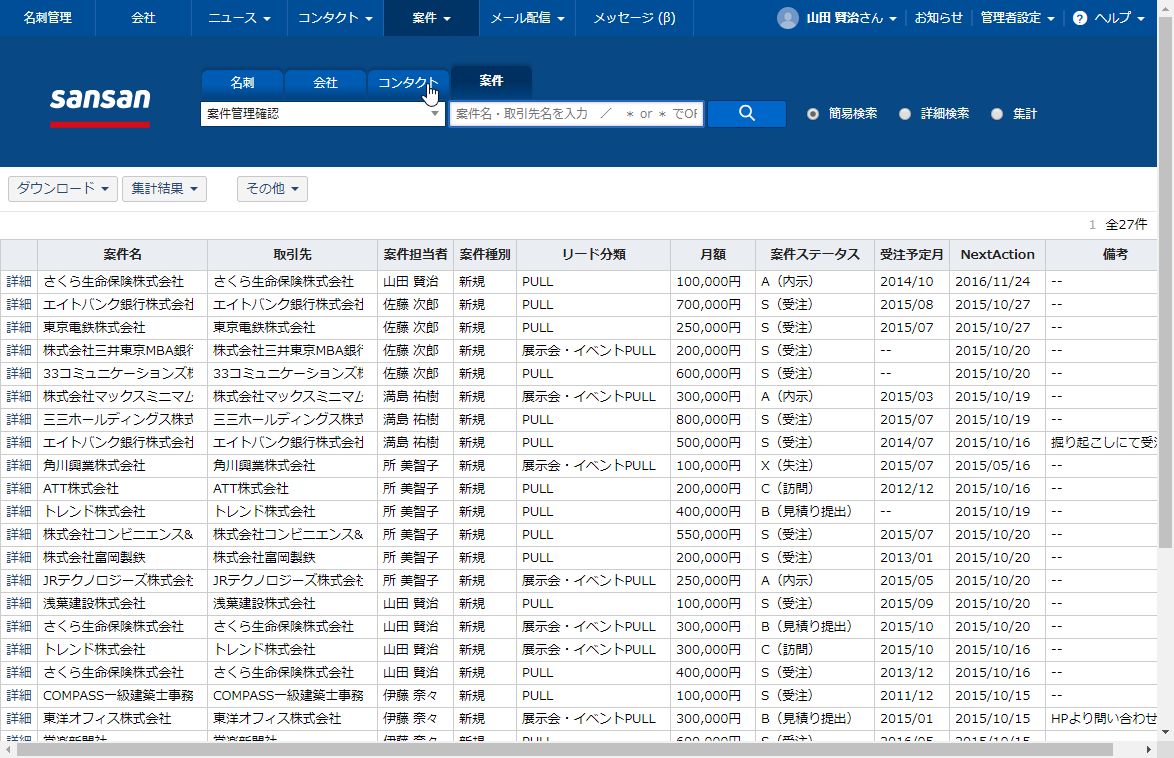Open 詳細 for 東京電鉄株式会社 row
Viewport: 1174px width, 758px height.
click(19, 328)
